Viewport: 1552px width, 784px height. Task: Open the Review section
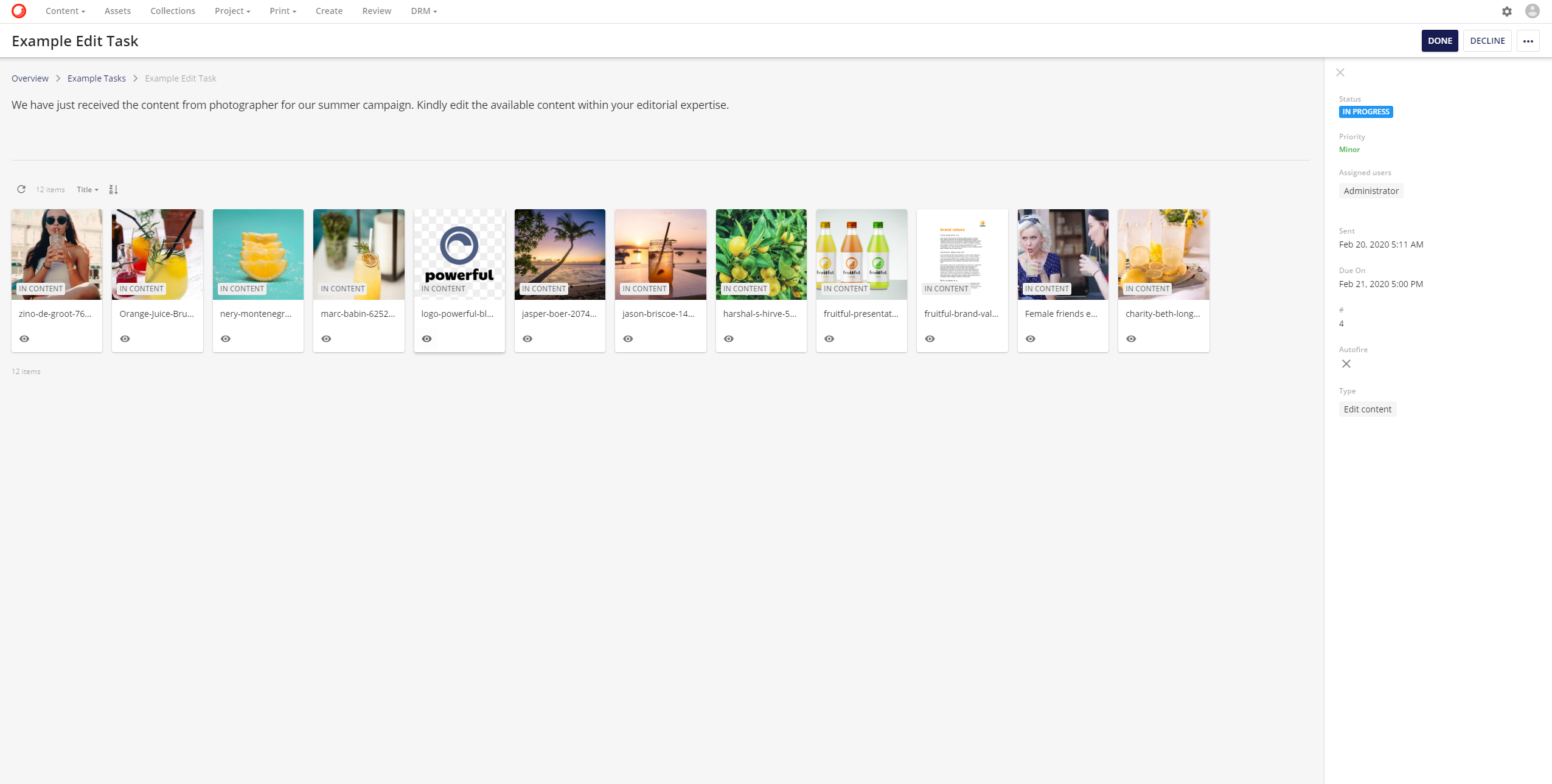[376, 10]
